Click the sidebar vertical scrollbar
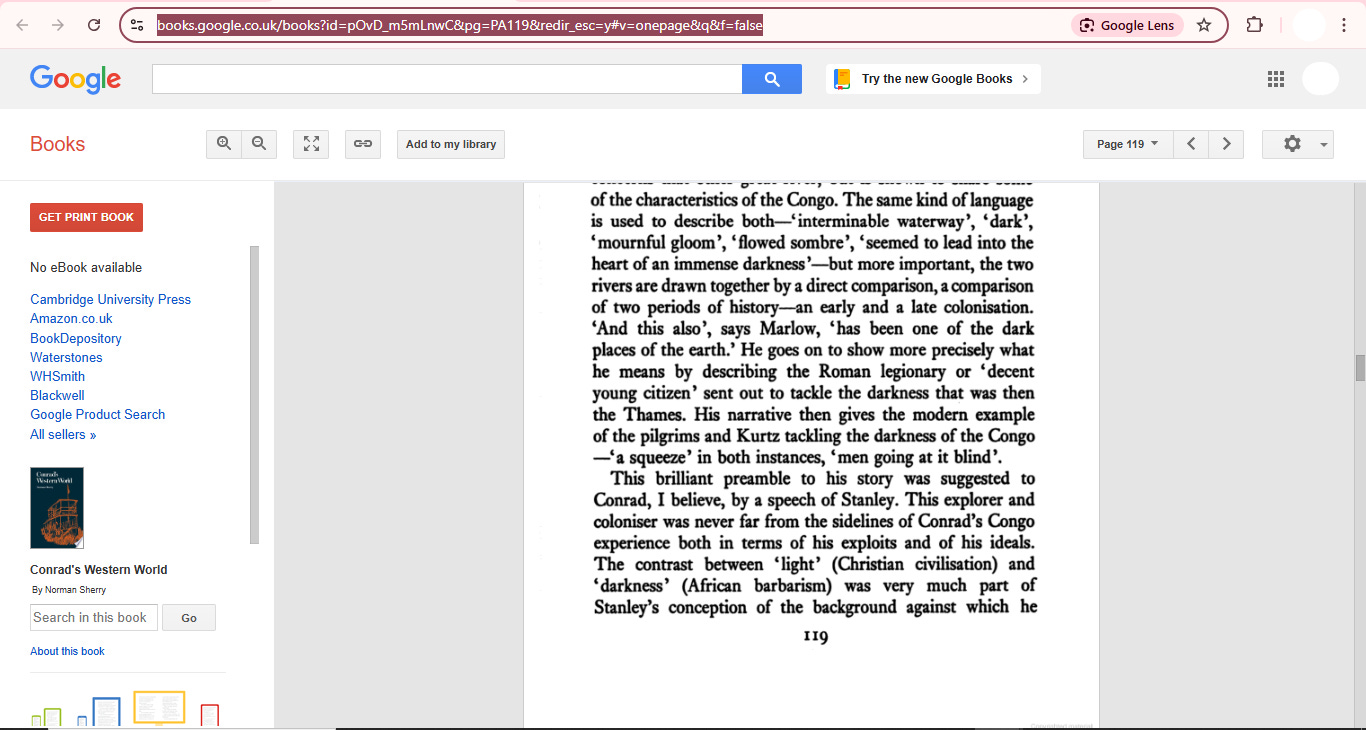 pyautogui.click(x=254, y=394)
